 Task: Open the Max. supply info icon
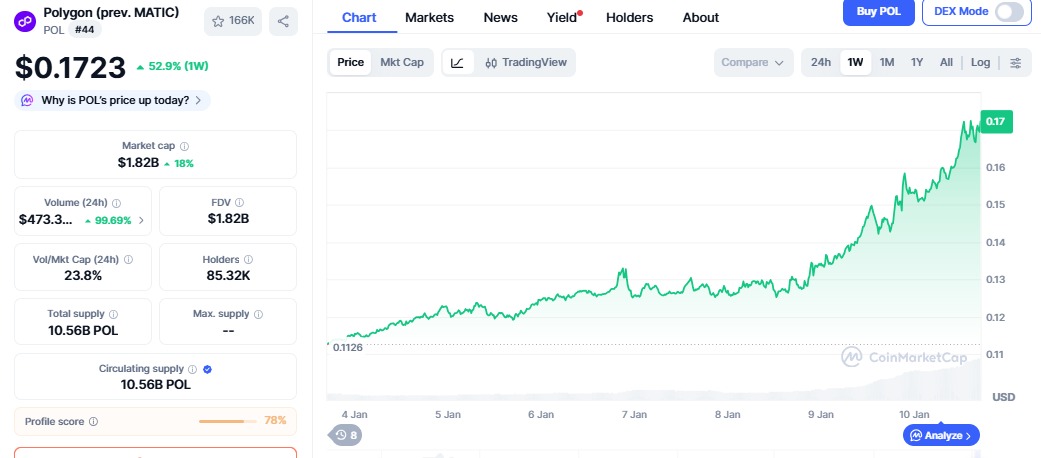(x=258, y=314)
